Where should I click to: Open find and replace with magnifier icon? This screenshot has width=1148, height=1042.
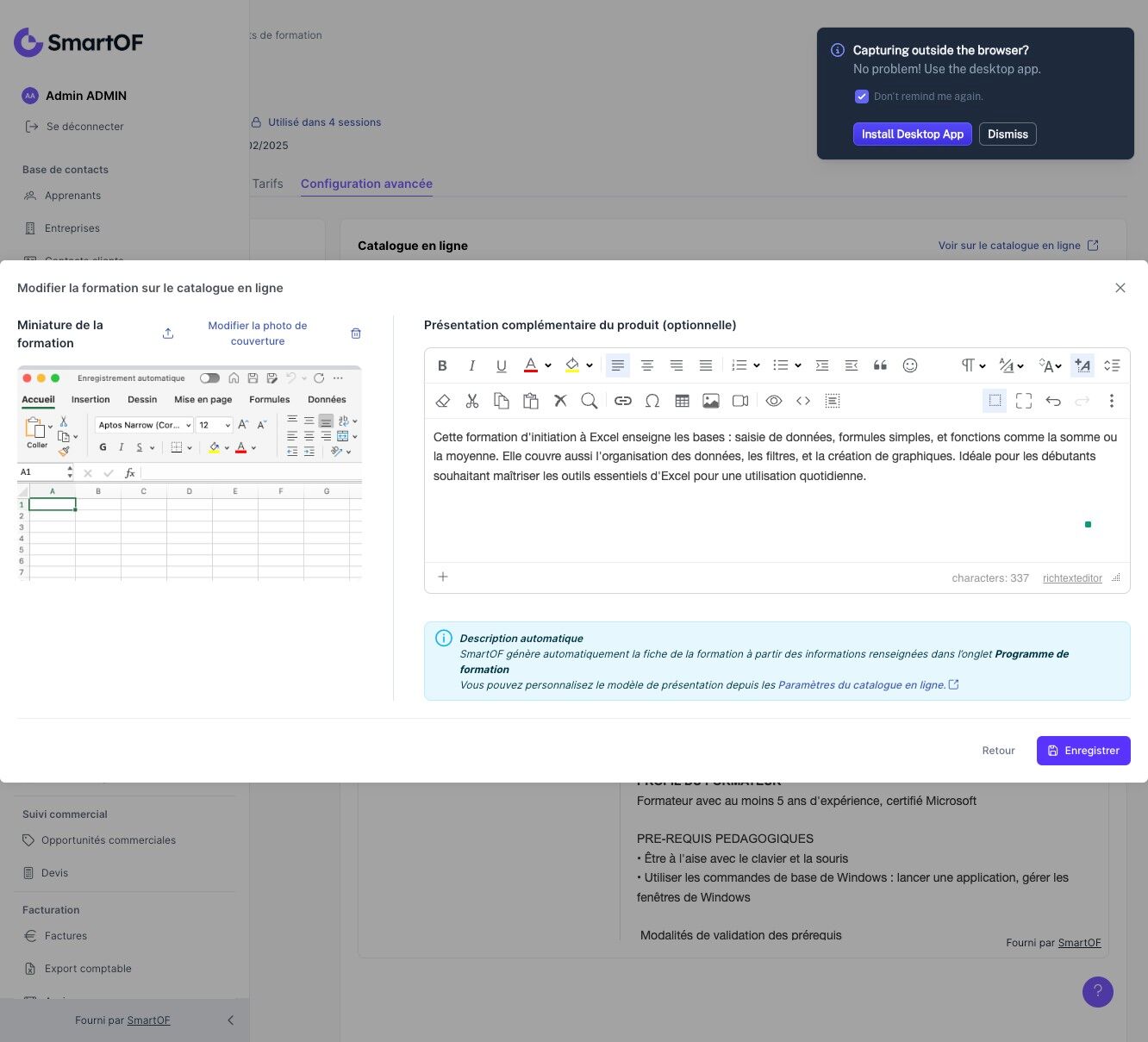[589, 401]
